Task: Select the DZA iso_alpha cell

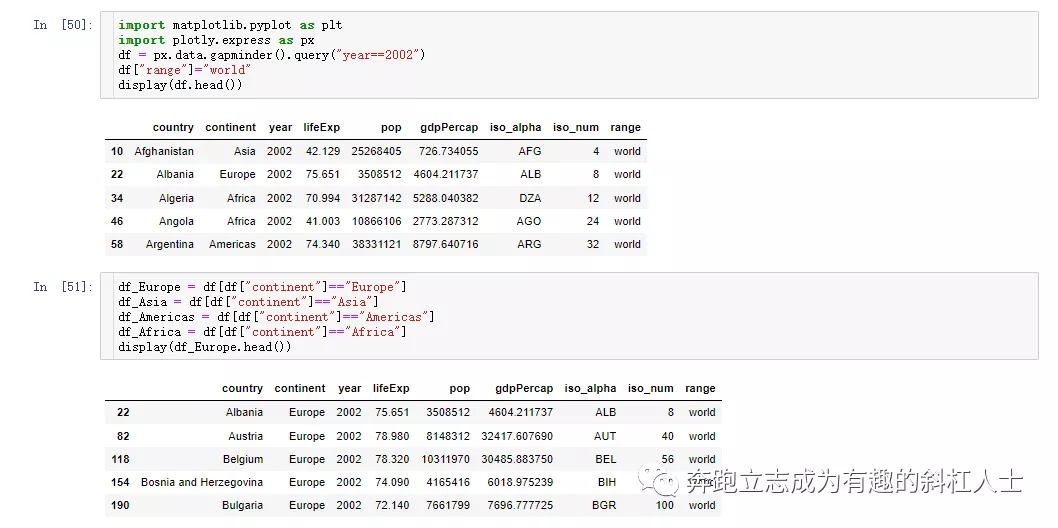Action: coord(530,198)
